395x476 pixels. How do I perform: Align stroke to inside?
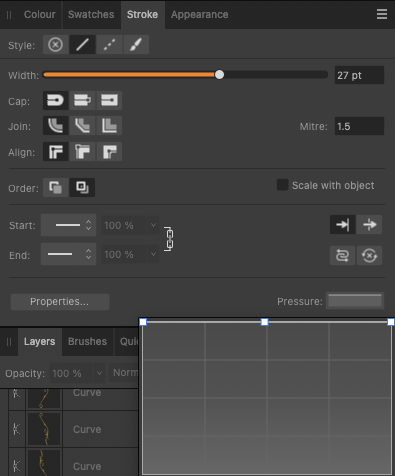[x=82, y=152]
